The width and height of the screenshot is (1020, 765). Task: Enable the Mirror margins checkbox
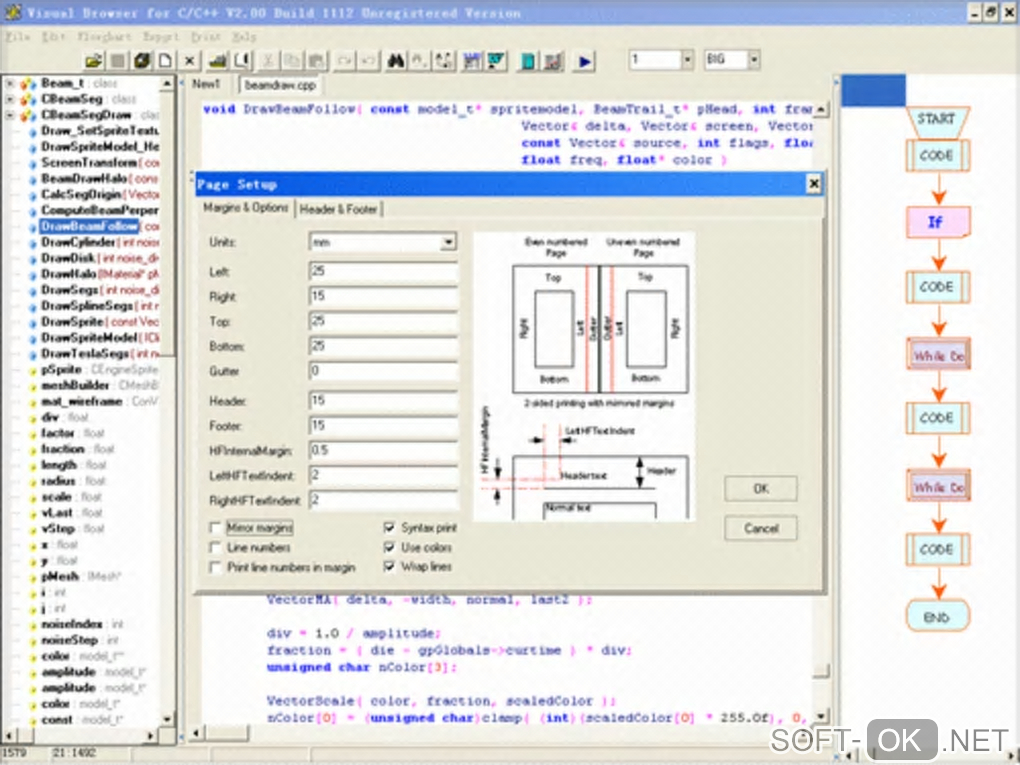click(x=216, y=528)
